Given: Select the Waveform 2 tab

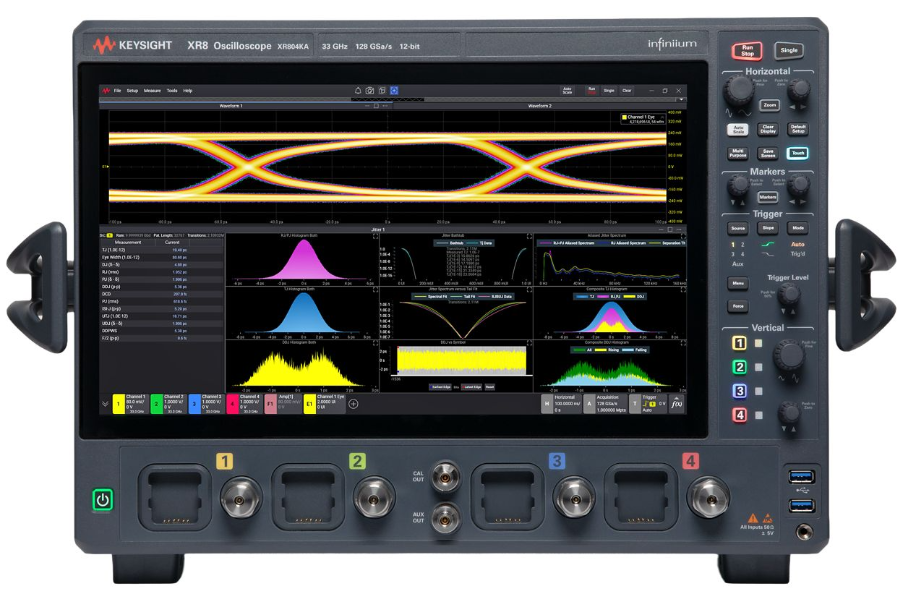Looking at the screenshot, I should point(540,106).
